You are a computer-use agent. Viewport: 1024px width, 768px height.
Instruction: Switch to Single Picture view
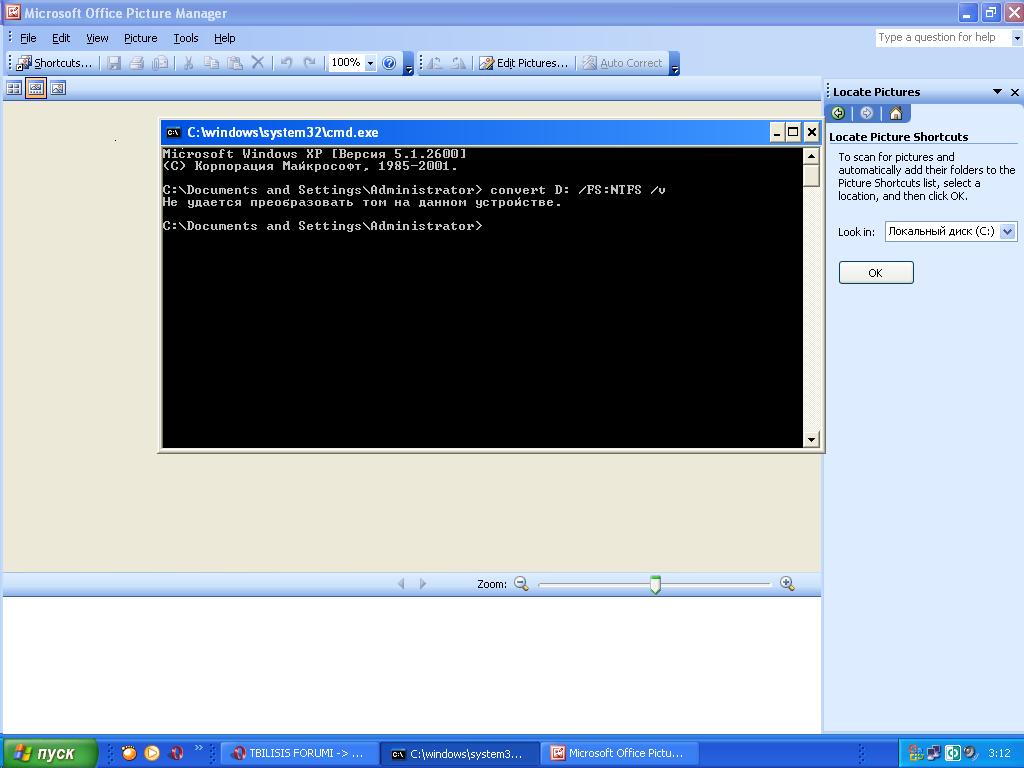tap(58, 88)
